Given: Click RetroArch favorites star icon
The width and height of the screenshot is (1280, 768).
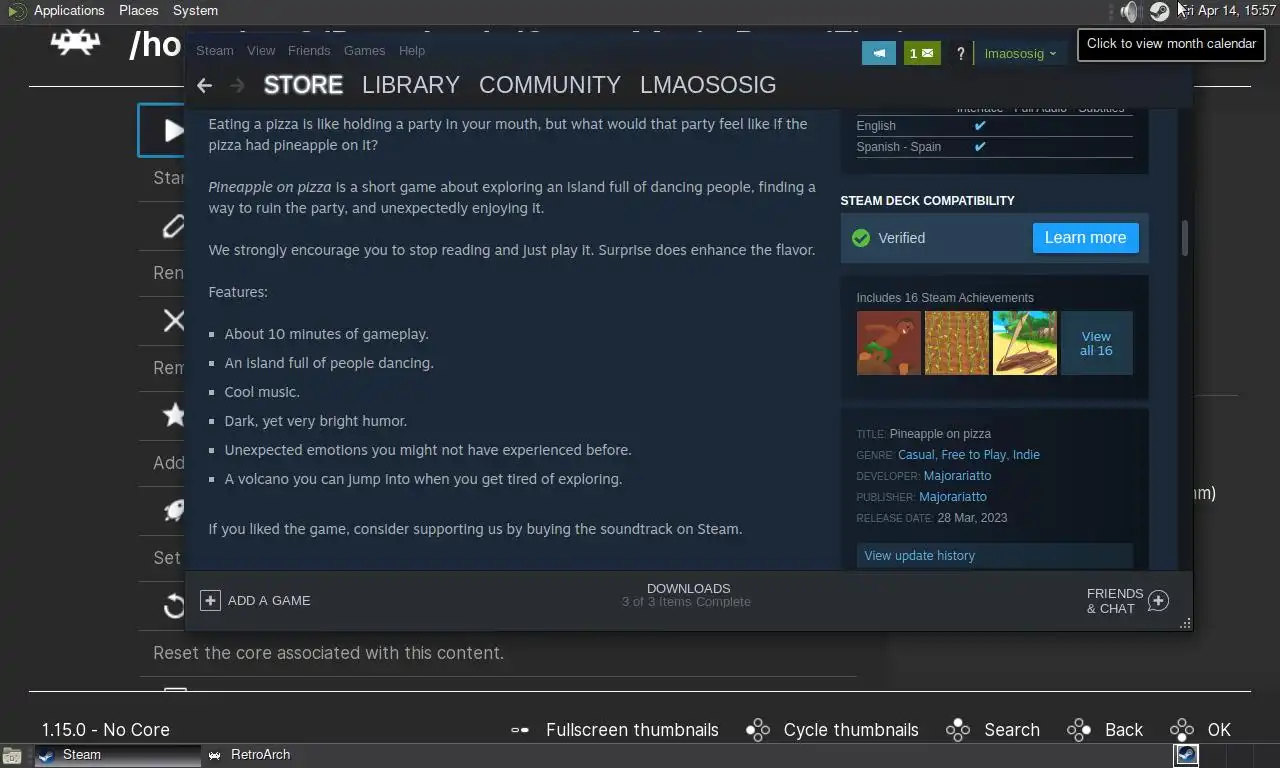Looking at the screenshot, I should point(174,414).
